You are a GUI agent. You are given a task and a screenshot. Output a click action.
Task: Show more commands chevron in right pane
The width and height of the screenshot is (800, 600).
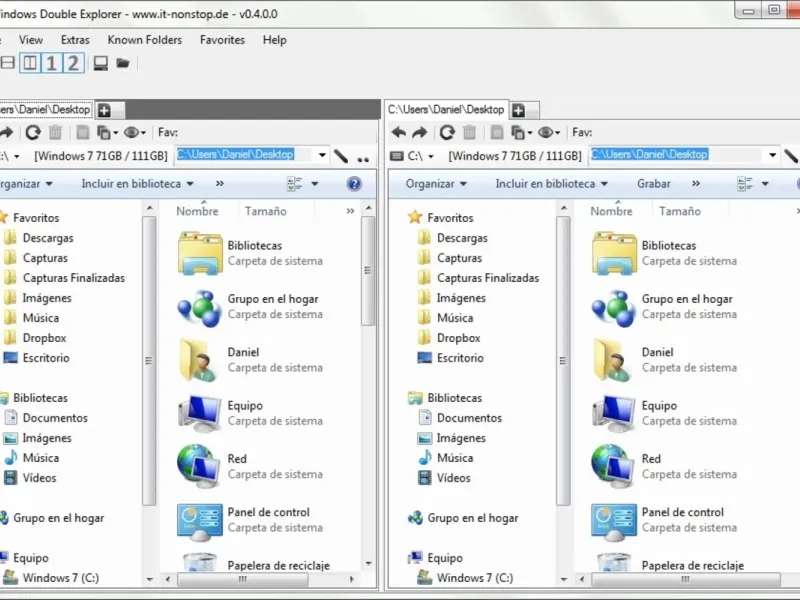coord(696,184)
